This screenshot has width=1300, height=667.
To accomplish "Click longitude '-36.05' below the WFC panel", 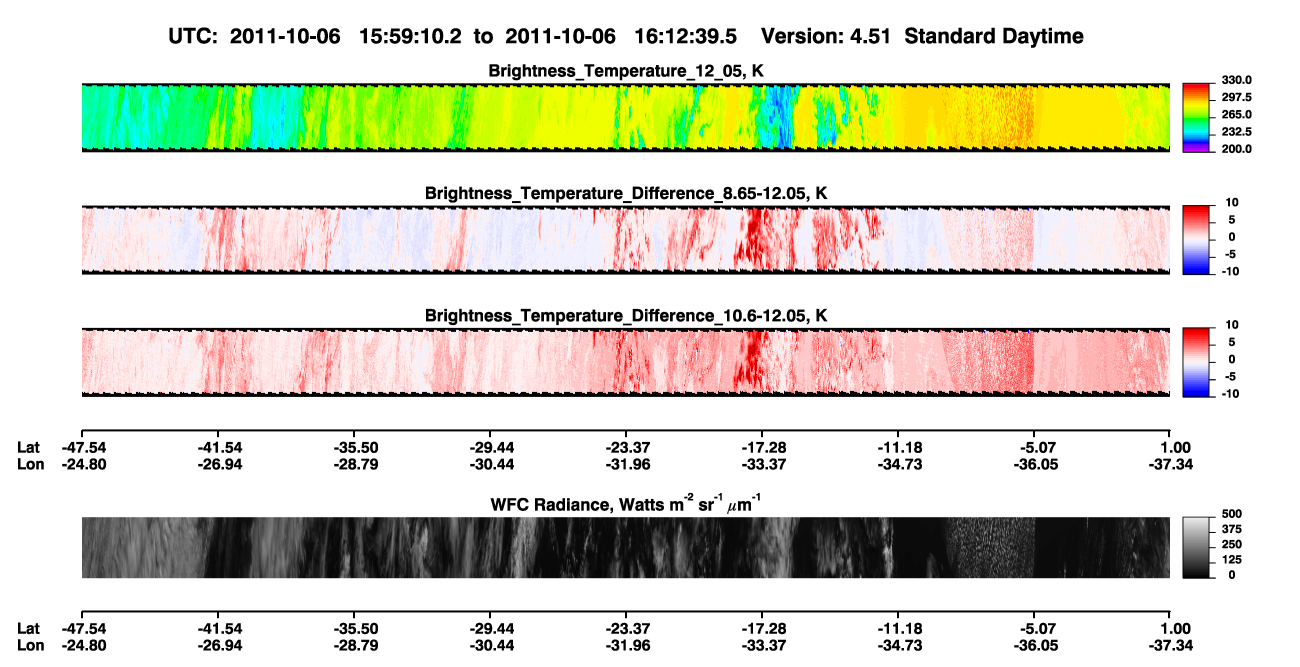I will (x=1035, y=645).
